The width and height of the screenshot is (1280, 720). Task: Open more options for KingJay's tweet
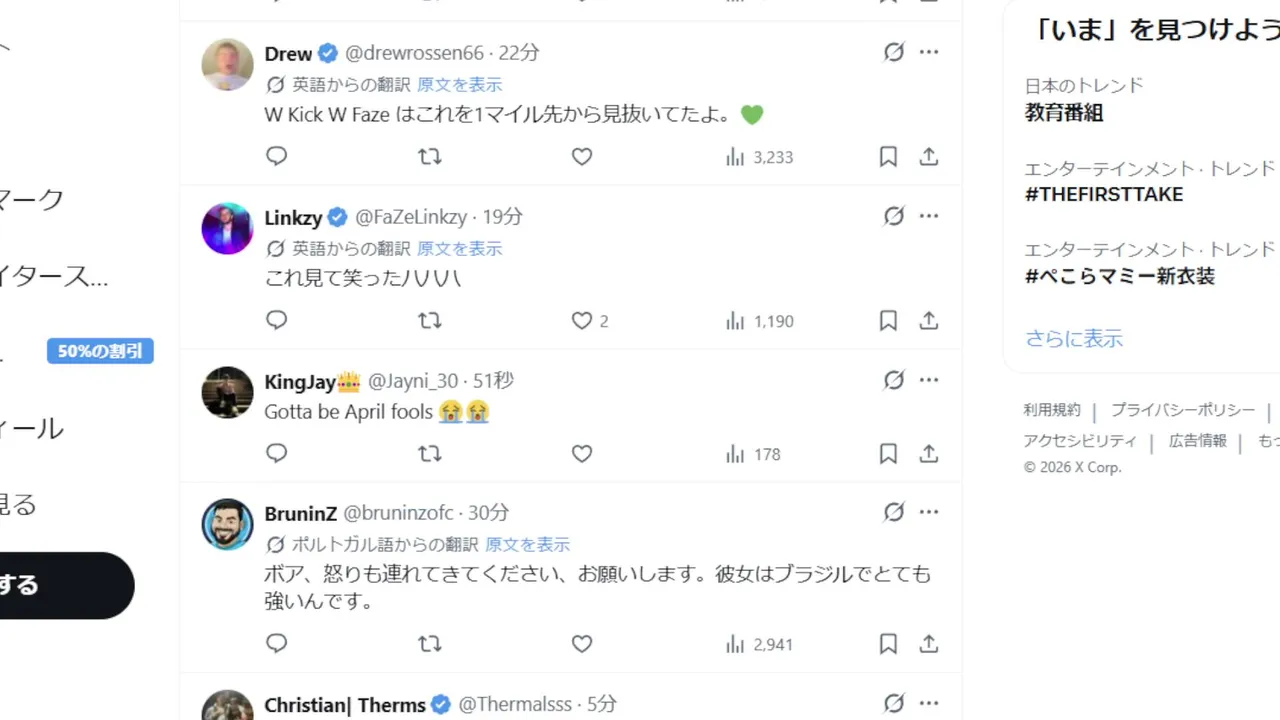pyautogui.click(x=929, y=380)
